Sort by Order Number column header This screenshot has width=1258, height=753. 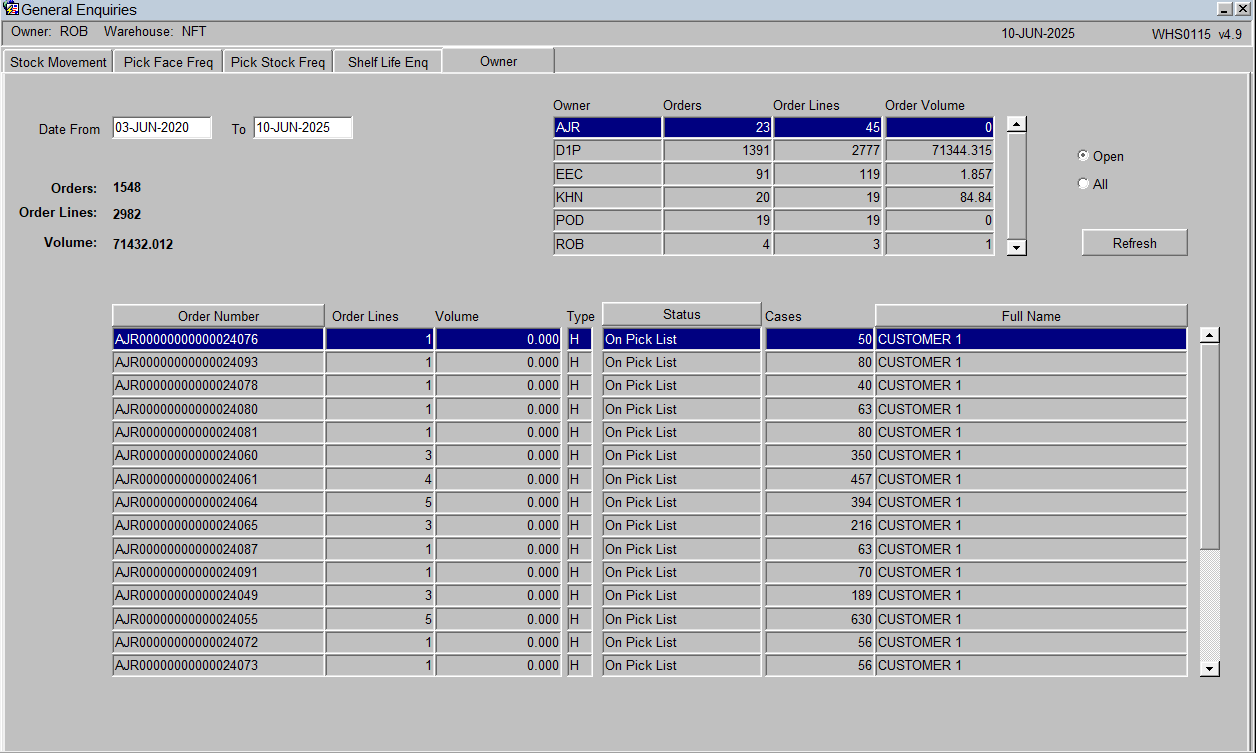[218, 316]
